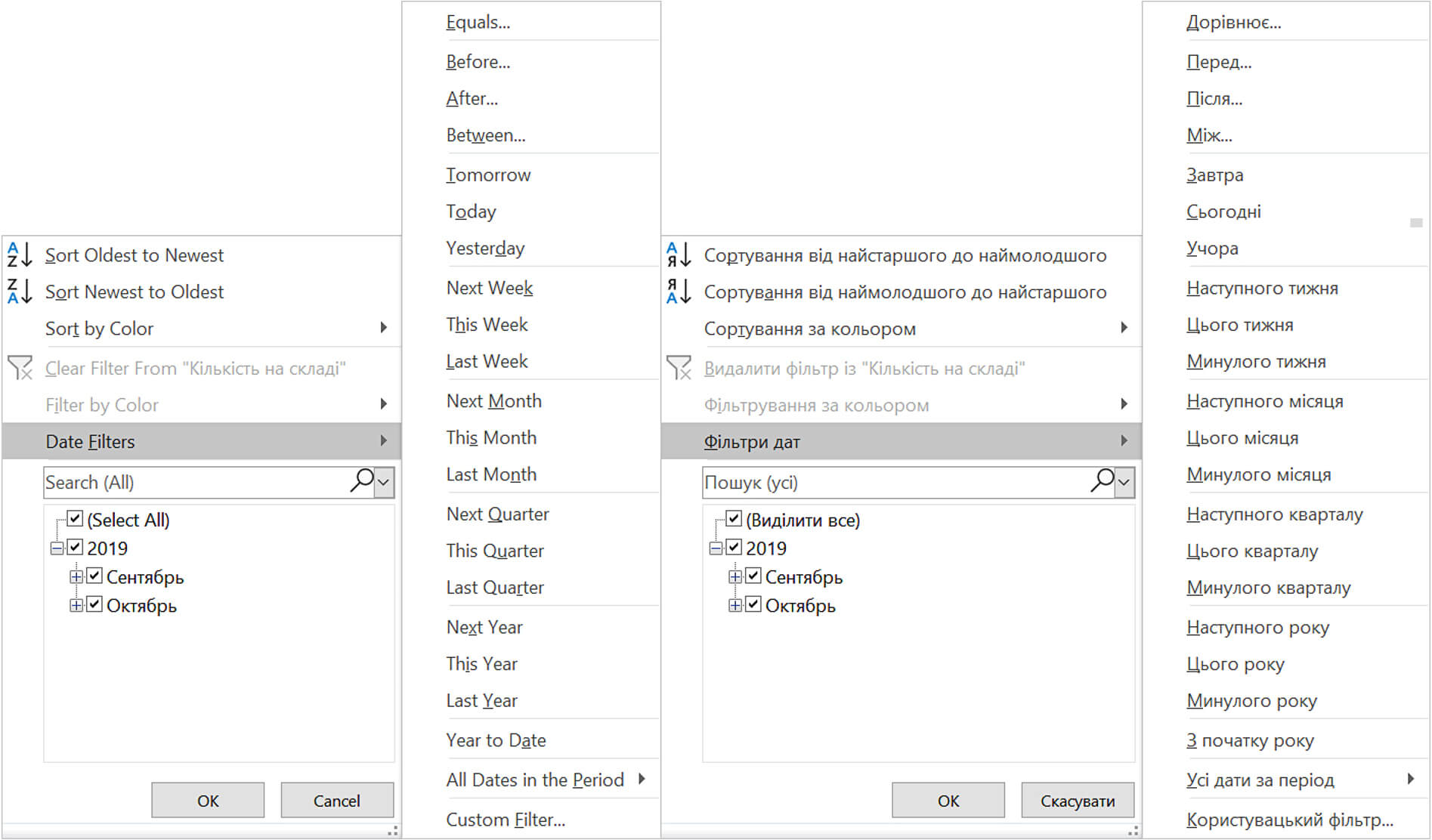
Task: Choose Next Quarter from date filters
Action: click(497, 514)
